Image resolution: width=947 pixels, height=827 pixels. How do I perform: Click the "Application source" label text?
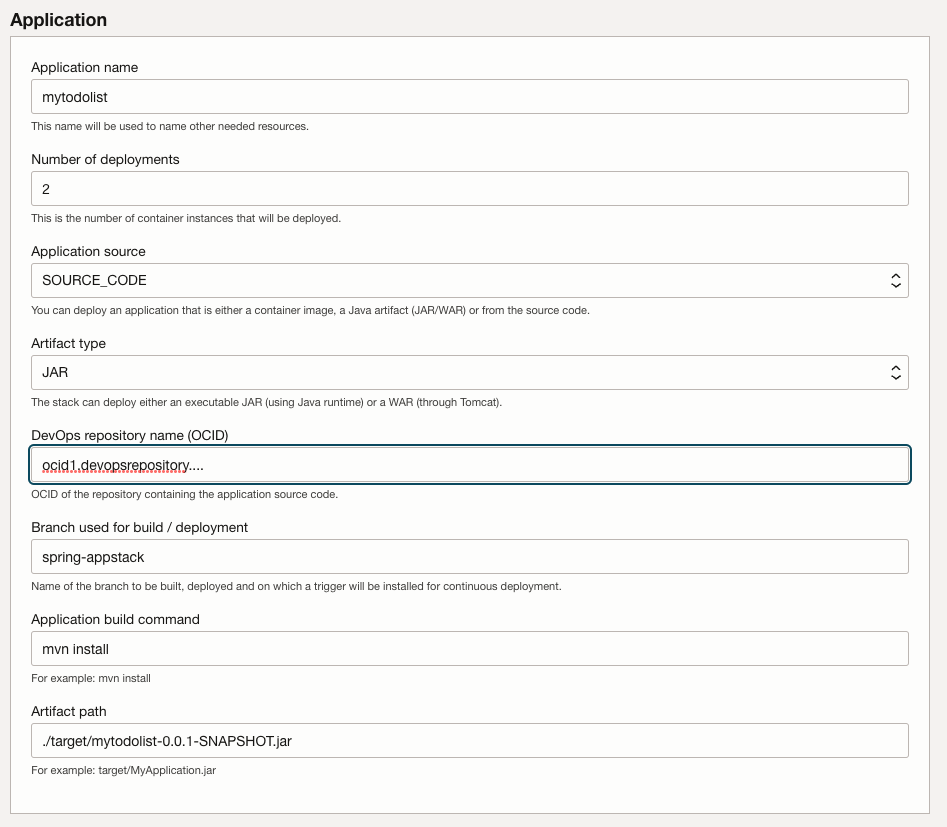click(88, 251)
